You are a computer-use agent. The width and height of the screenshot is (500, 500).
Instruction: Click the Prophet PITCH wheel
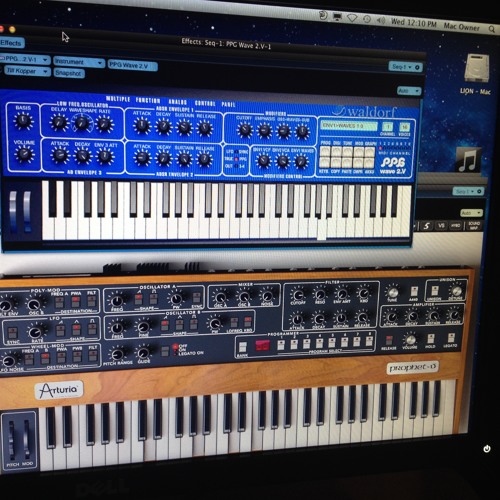pos(12,439)
